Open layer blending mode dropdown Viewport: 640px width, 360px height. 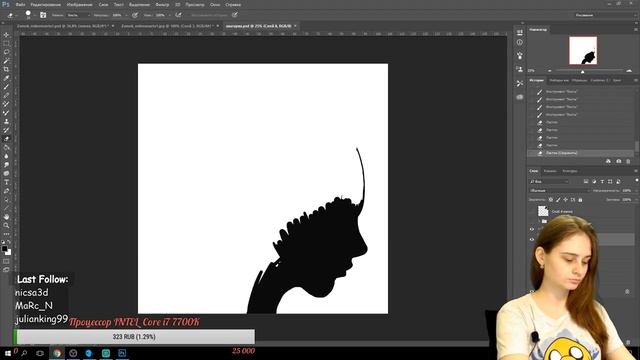point(559,191)
